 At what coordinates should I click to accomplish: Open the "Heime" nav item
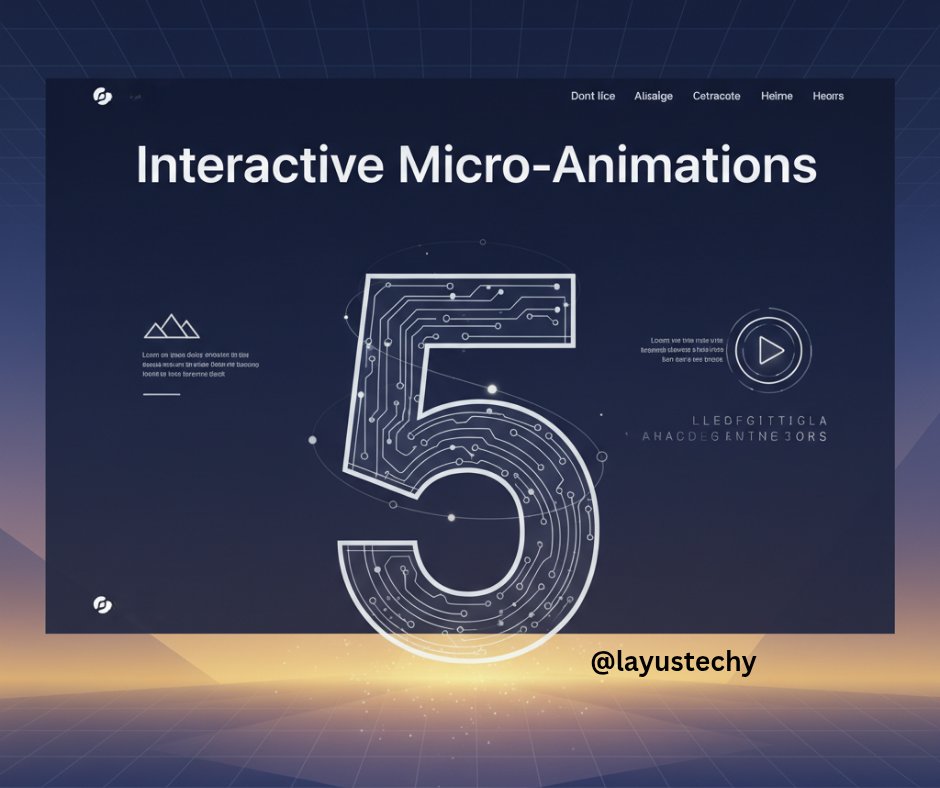point(777,96)
